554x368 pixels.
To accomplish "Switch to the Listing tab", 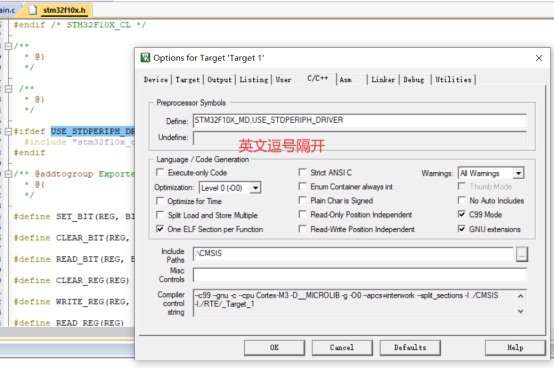I will [254, 80].
